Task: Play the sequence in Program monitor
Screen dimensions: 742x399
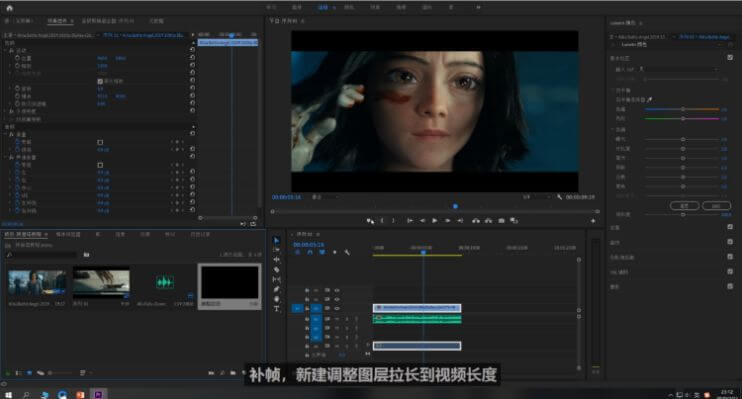Action: (x=434, y=221)
